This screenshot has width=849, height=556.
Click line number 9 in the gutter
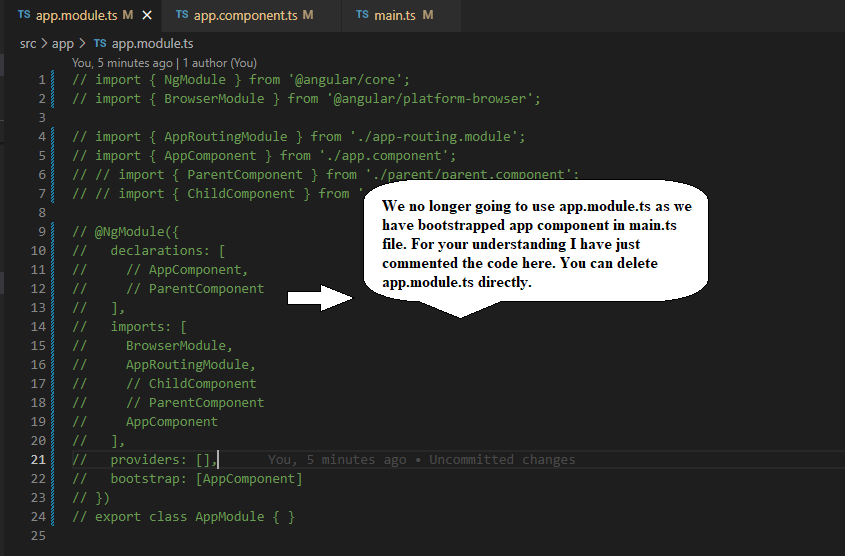(42, 232)
